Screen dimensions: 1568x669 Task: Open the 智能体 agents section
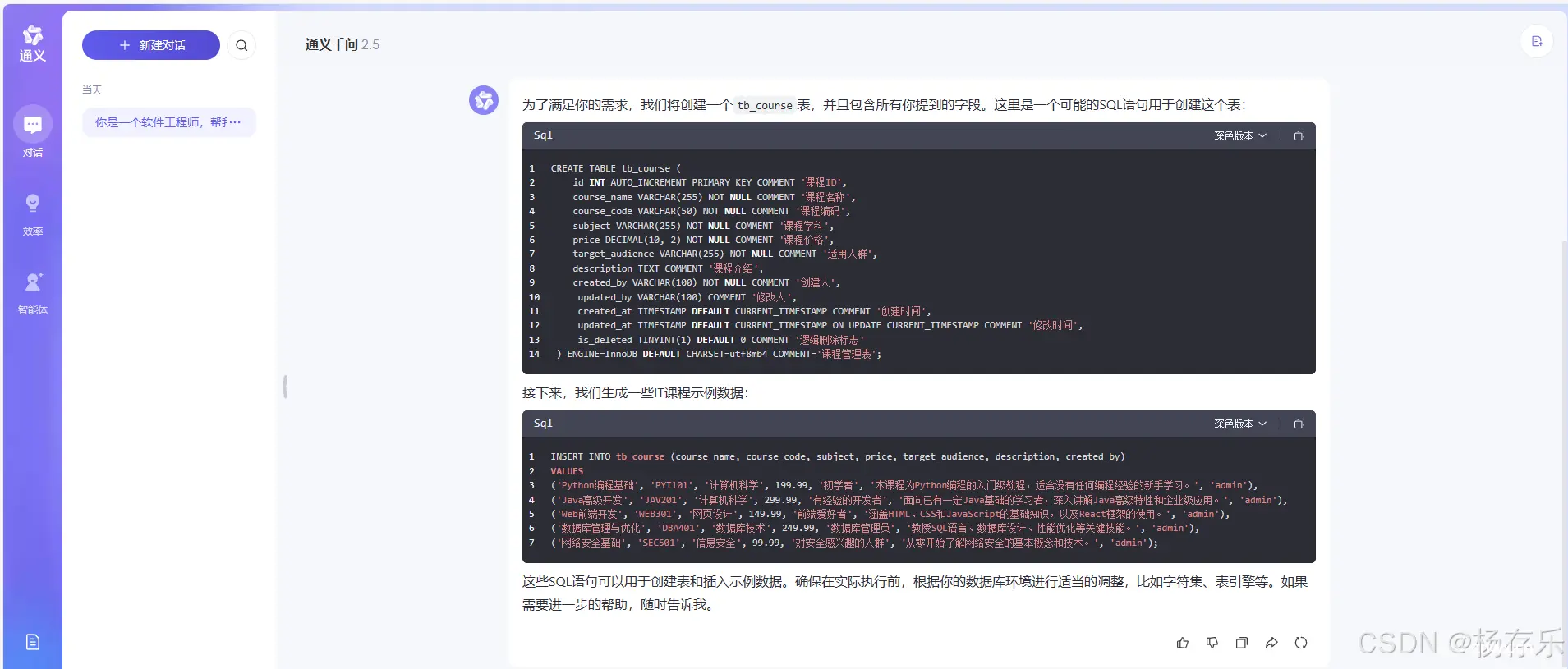[33, 293]
